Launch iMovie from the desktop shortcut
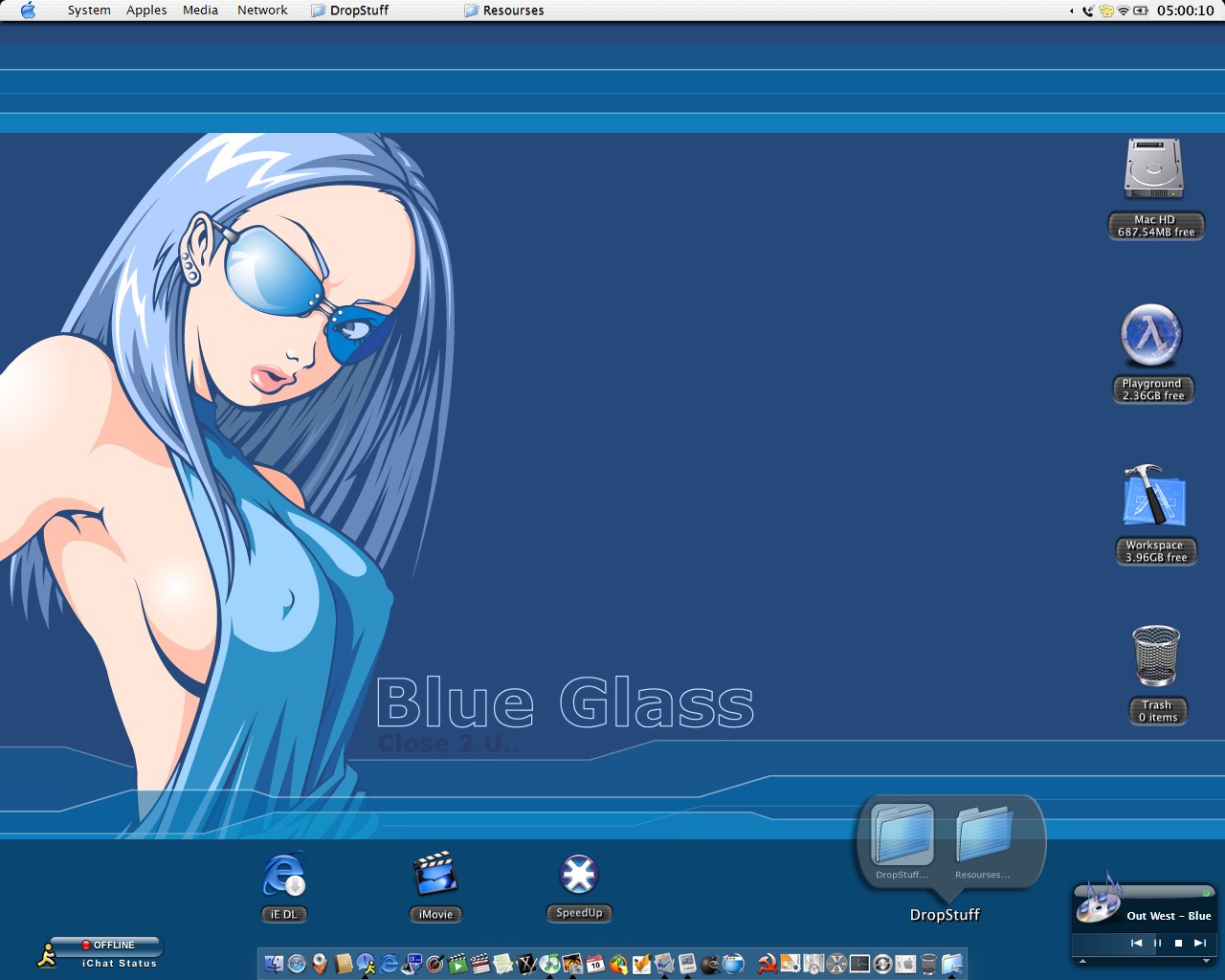This screenshot has height=980, width=1225. click(435, 875)
